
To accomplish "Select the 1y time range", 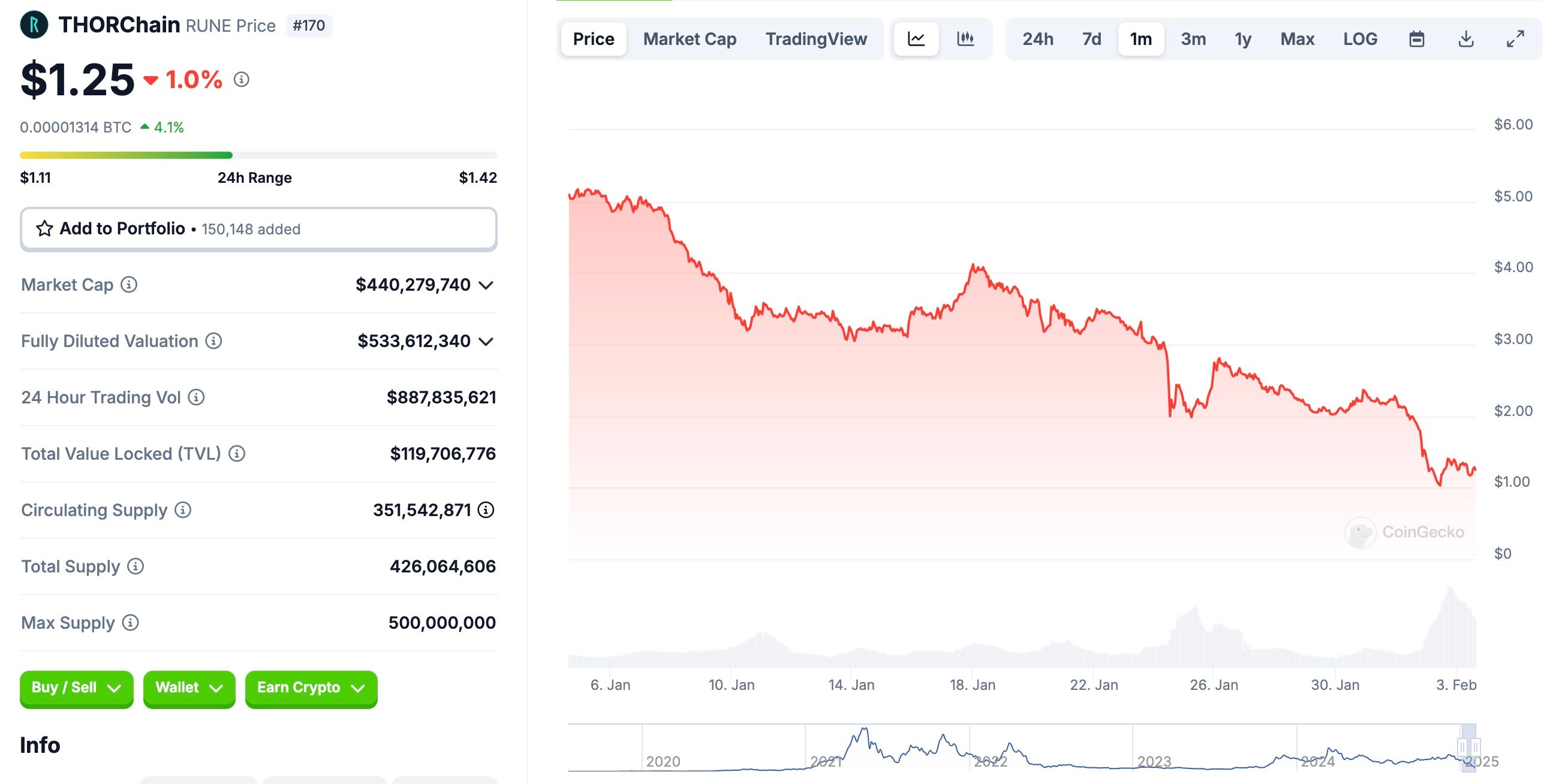I will (1242, 40).
